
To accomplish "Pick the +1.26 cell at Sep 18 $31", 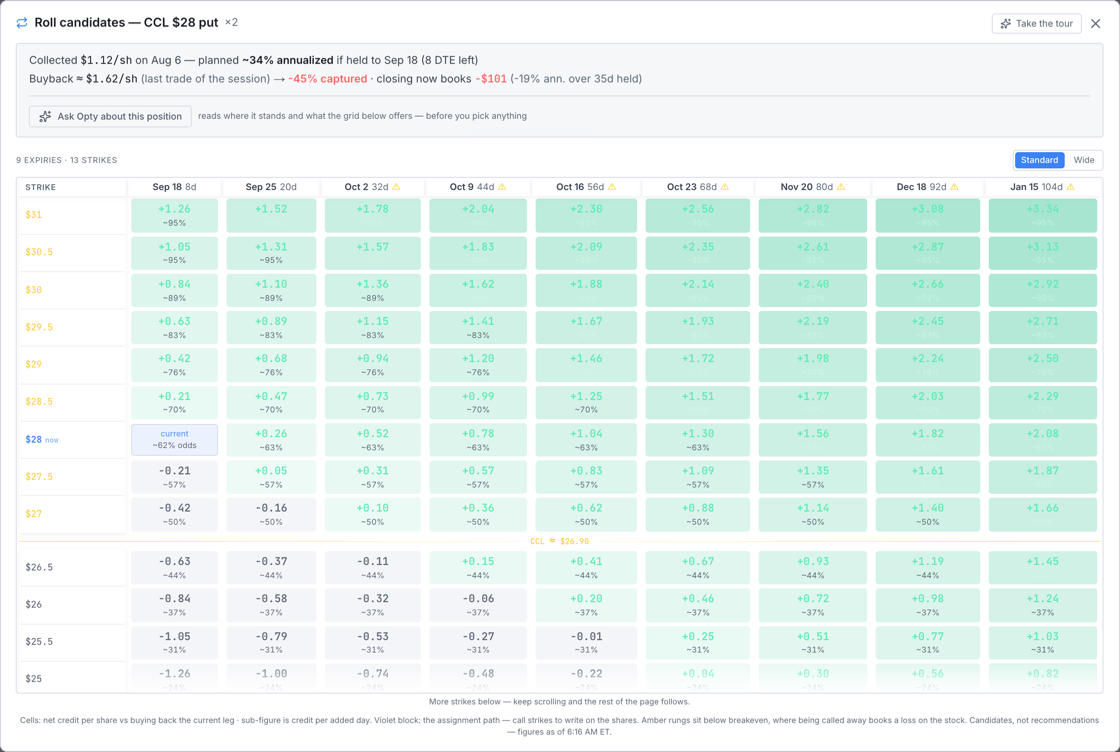I will tap(174, 216).
